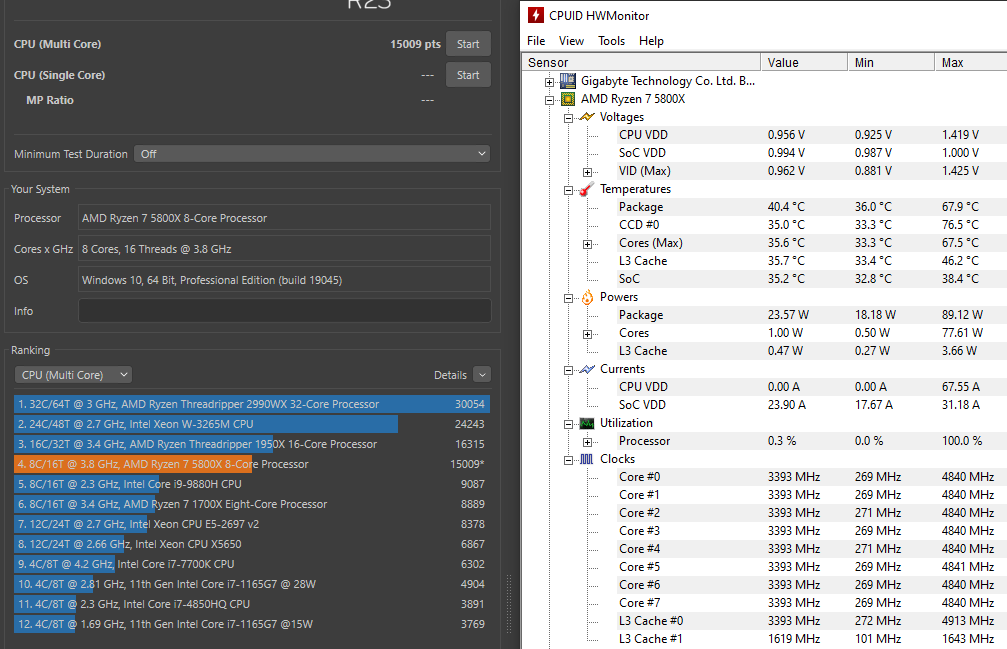Select Threadripper 2990WX ranking entry
Image resolution: width=1007 pixels, height=649 pixels.
252,404
